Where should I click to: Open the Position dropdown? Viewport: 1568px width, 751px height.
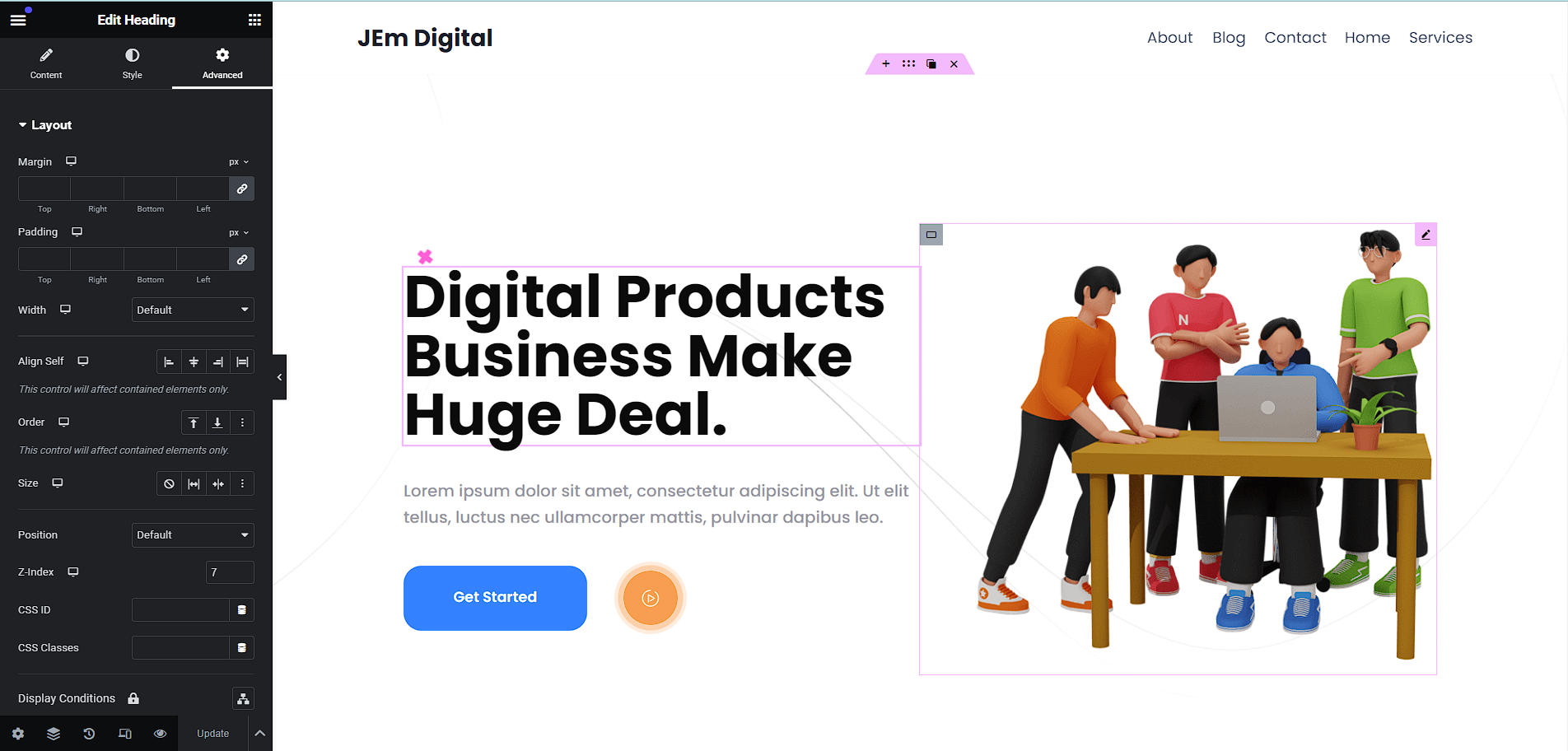[x=193, y=535]
